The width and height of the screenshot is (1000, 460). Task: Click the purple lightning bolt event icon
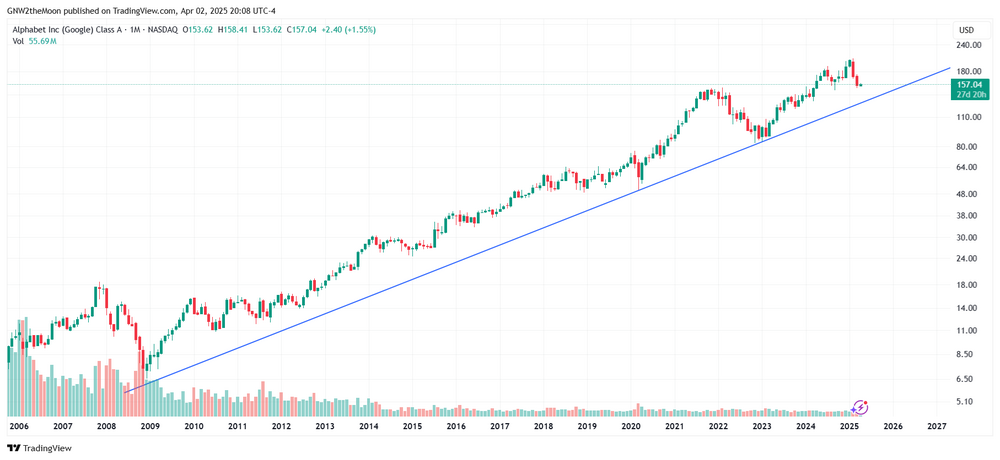click(861, 407)
